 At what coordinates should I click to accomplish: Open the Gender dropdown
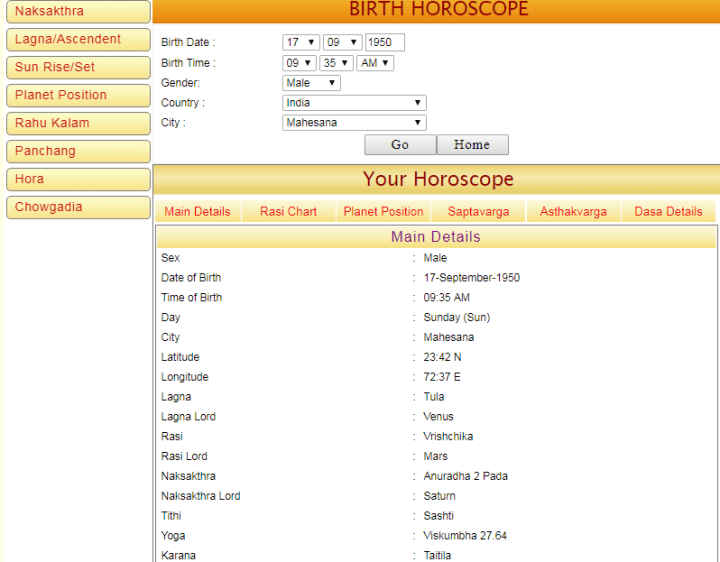311,83
